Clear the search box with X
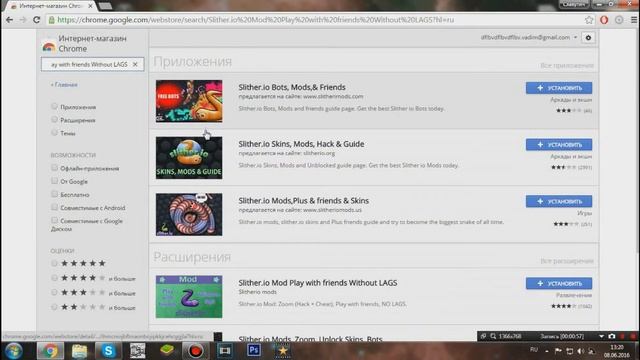 click(135, 64)
